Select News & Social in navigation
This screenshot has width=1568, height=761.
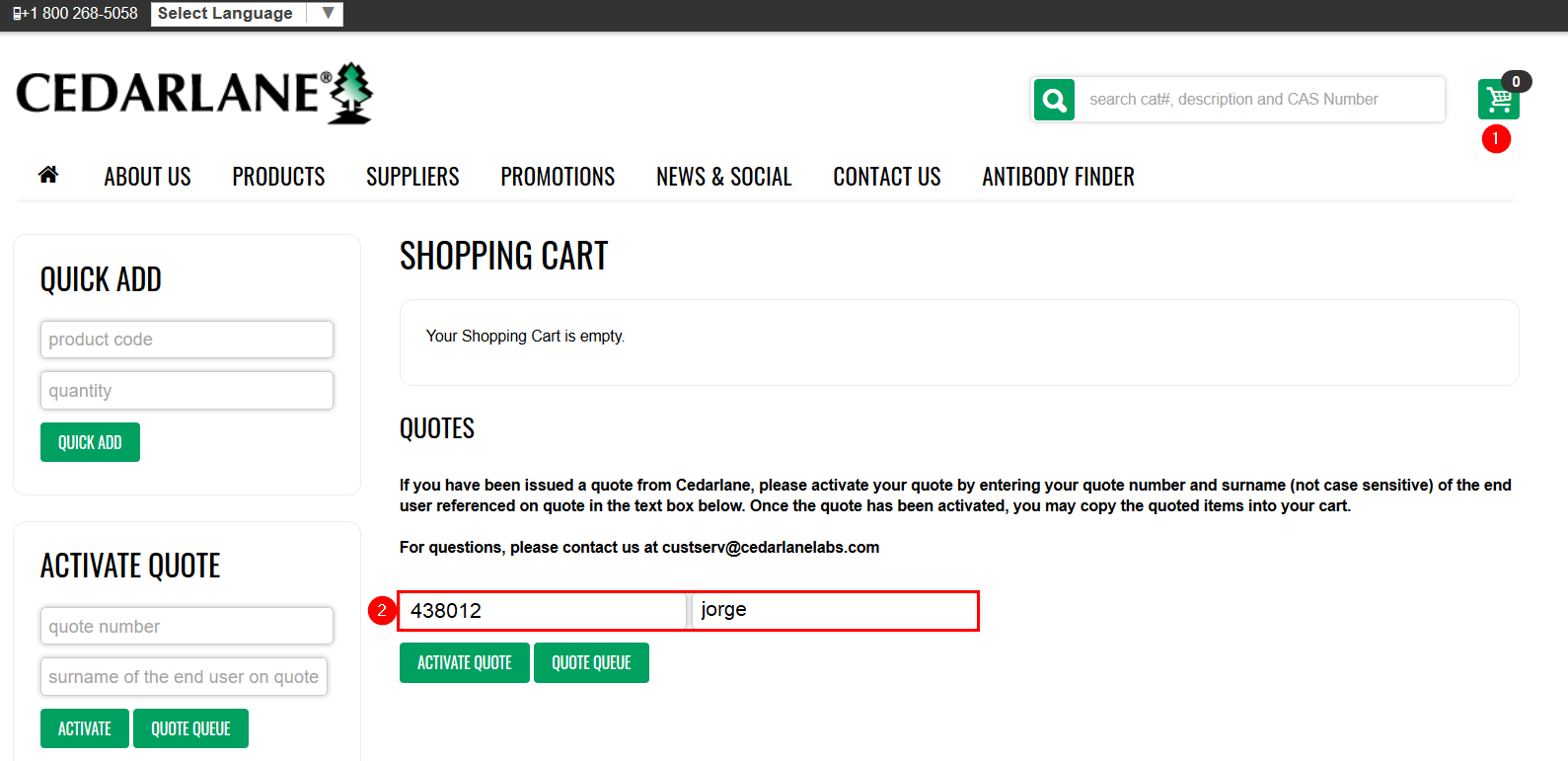click(723, 177)
